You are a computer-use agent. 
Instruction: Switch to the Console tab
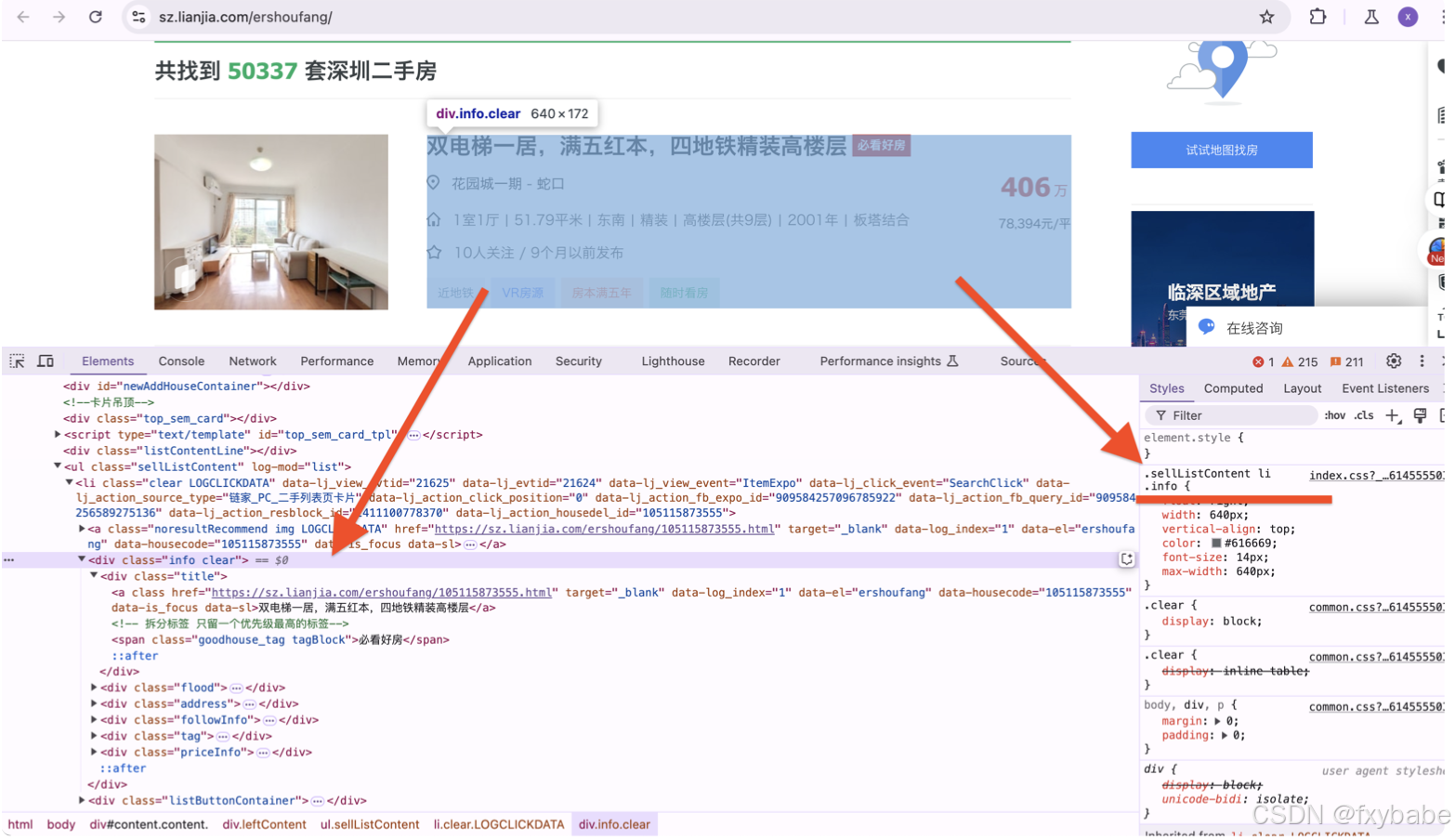coord(181,361)
